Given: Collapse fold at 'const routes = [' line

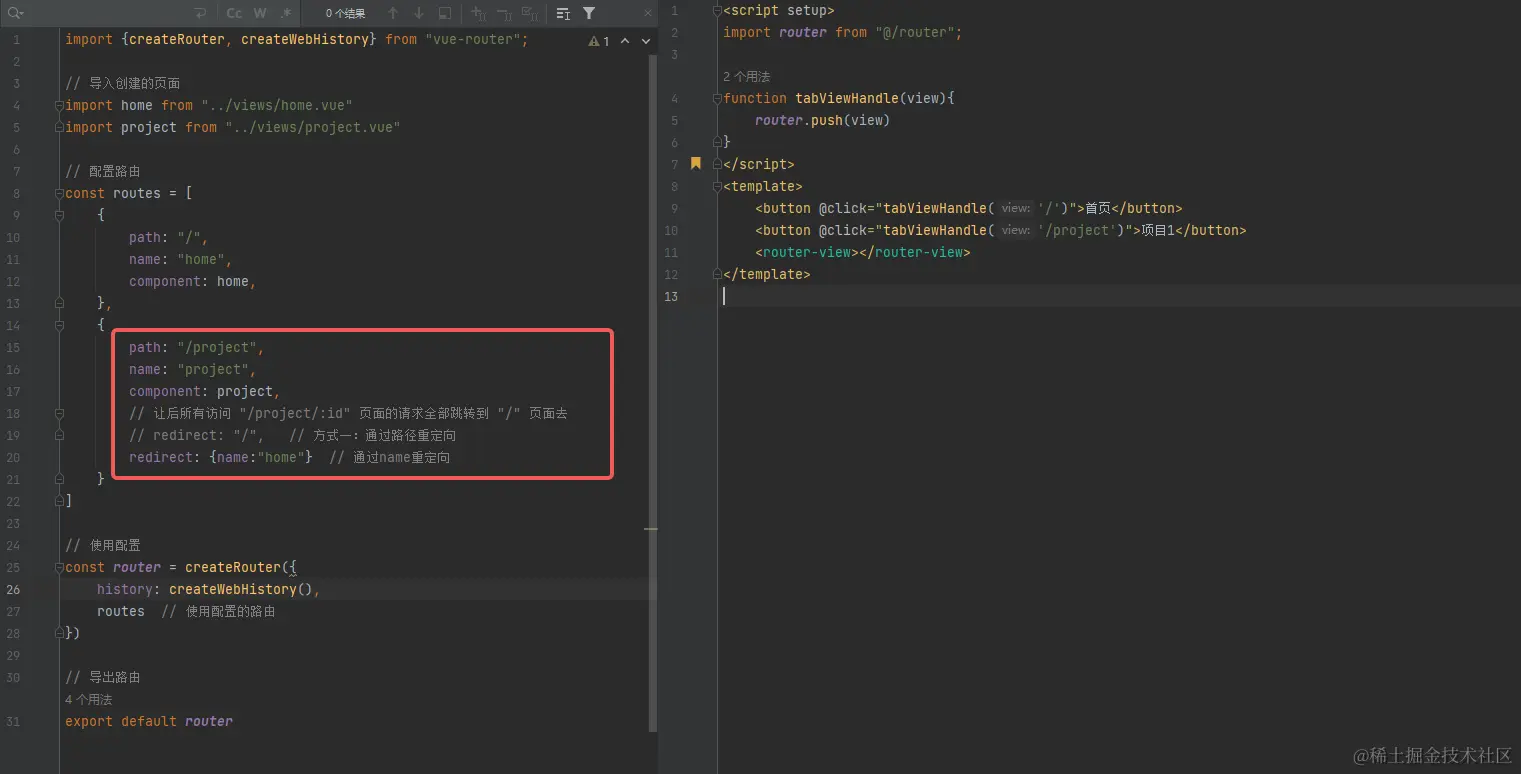Looking at the screenshot, I should (x=59, y=193).
